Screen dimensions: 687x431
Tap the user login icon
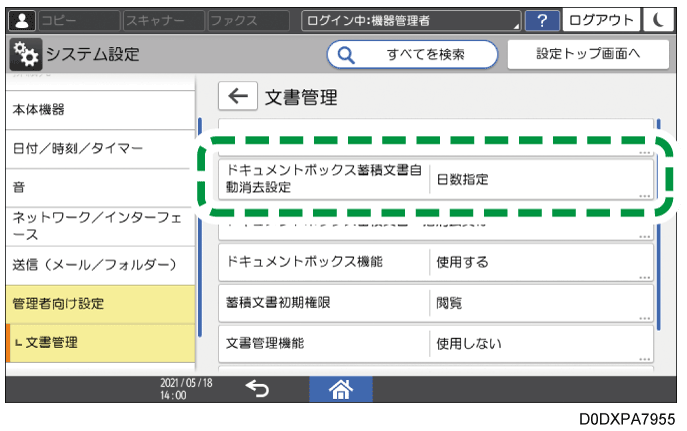[21, 20]
